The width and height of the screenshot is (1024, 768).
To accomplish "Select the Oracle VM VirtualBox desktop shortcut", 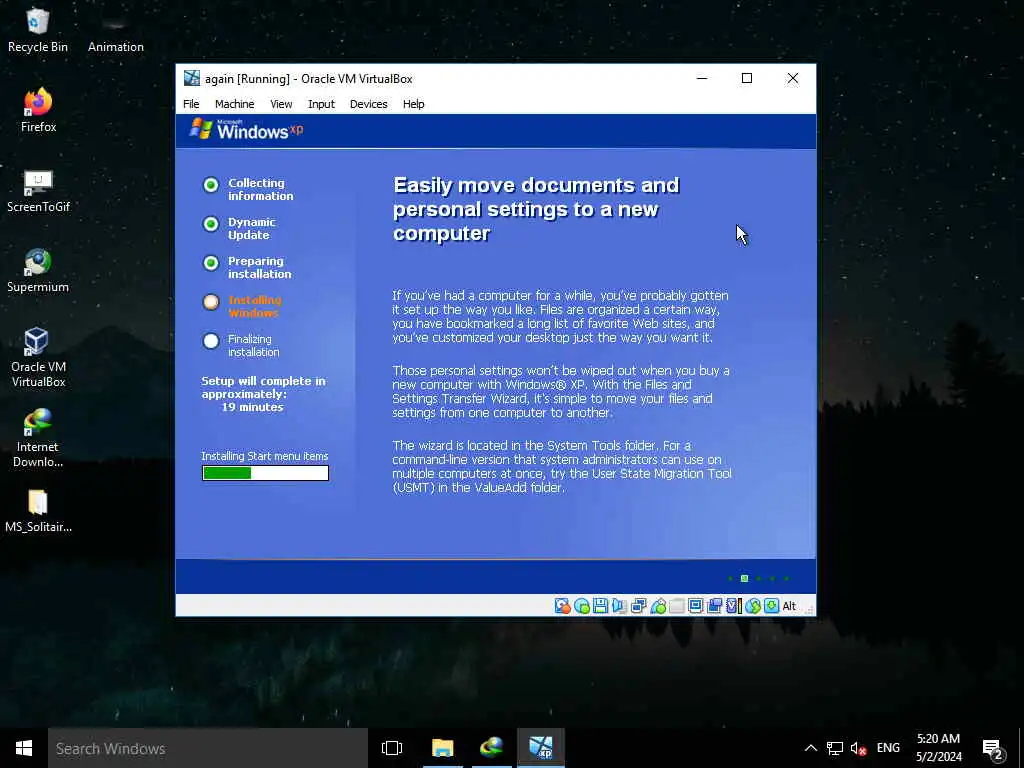I will (38, 357).
